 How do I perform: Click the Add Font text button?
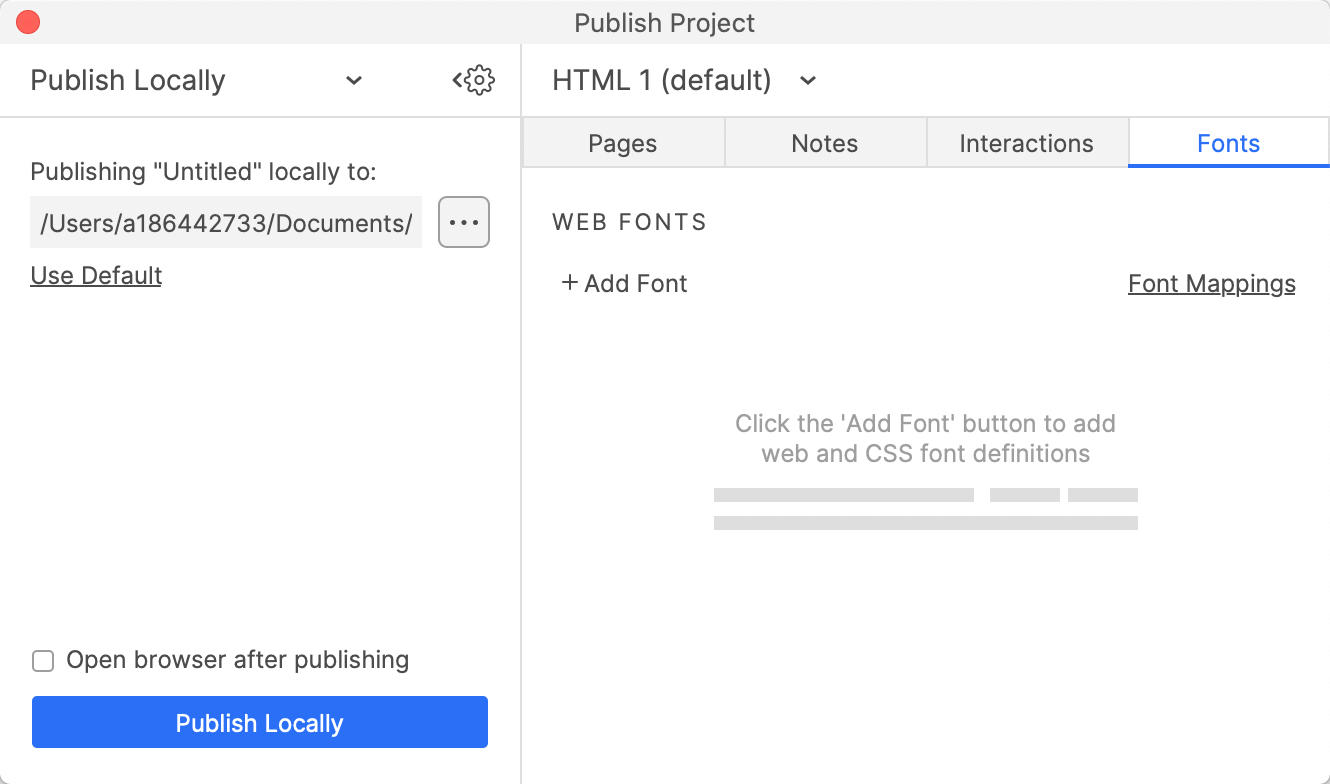[636, 284]
